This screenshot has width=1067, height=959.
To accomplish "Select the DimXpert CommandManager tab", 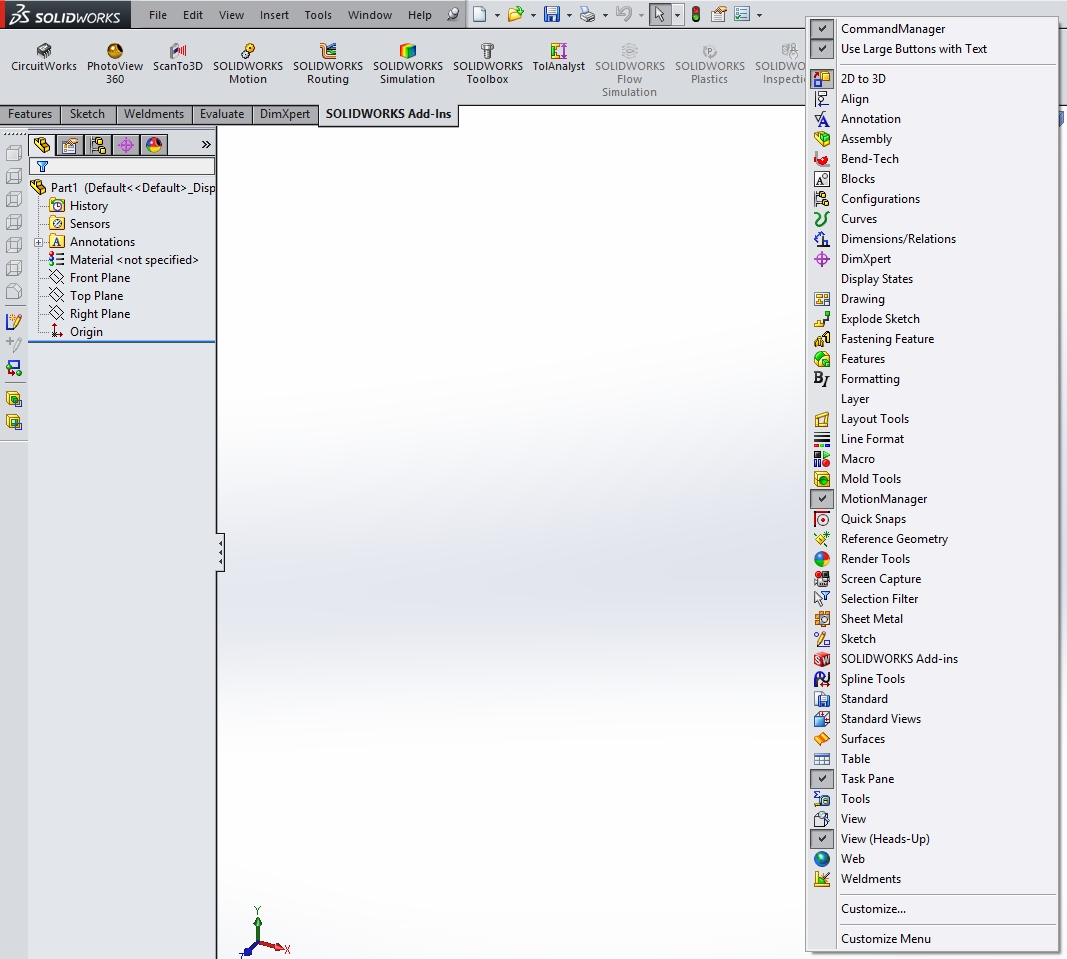I will 284,114.
